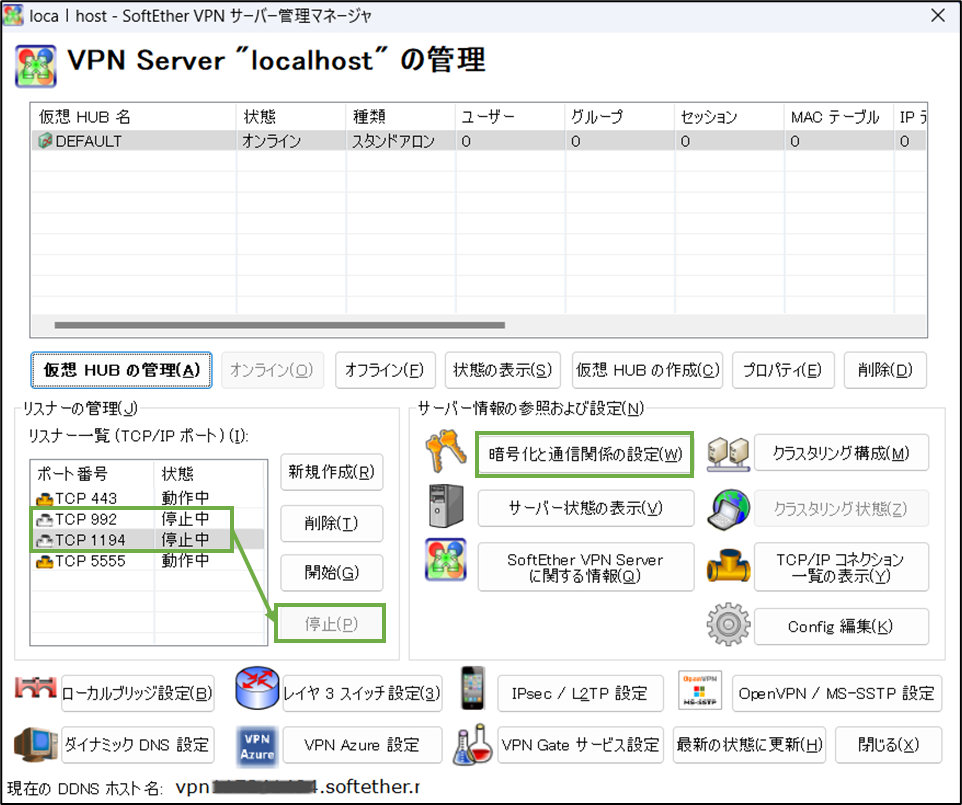Click the 状態の表示(S) button
Screen dimensions: 962x805
(502, 370)
